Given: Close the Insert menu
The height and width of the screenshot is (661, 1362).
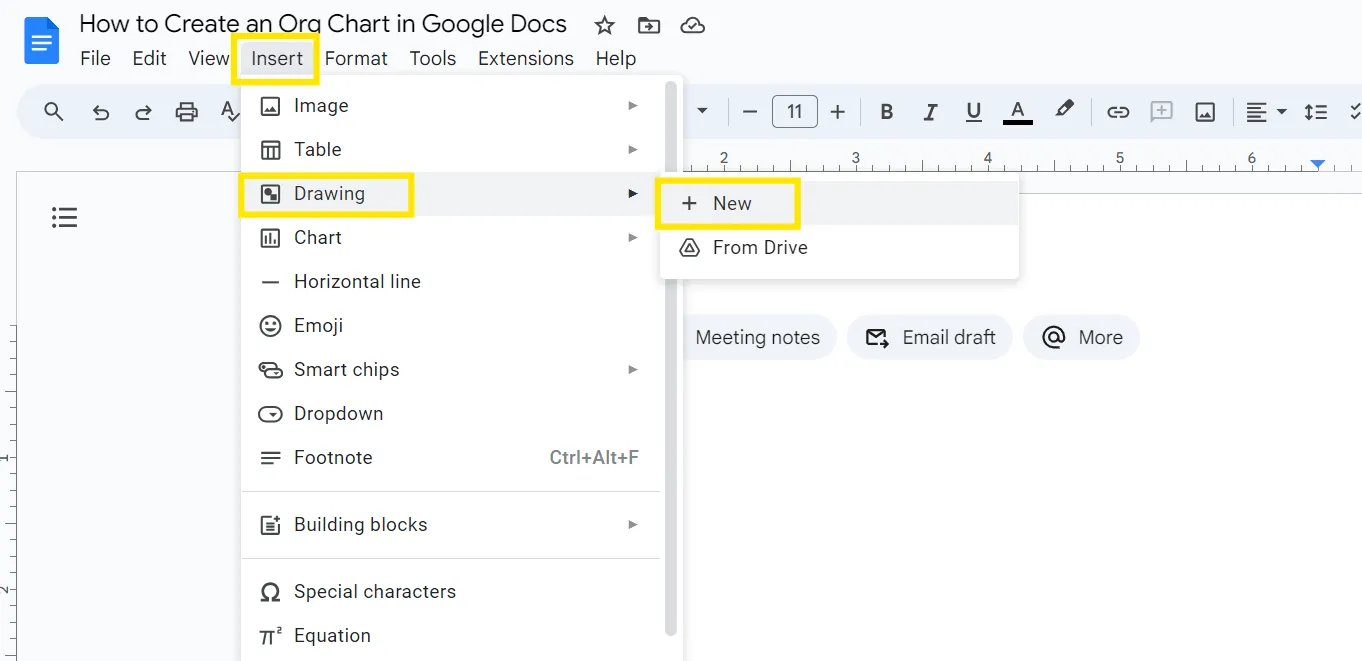Looking at the screenshot, I should point(277,59).
